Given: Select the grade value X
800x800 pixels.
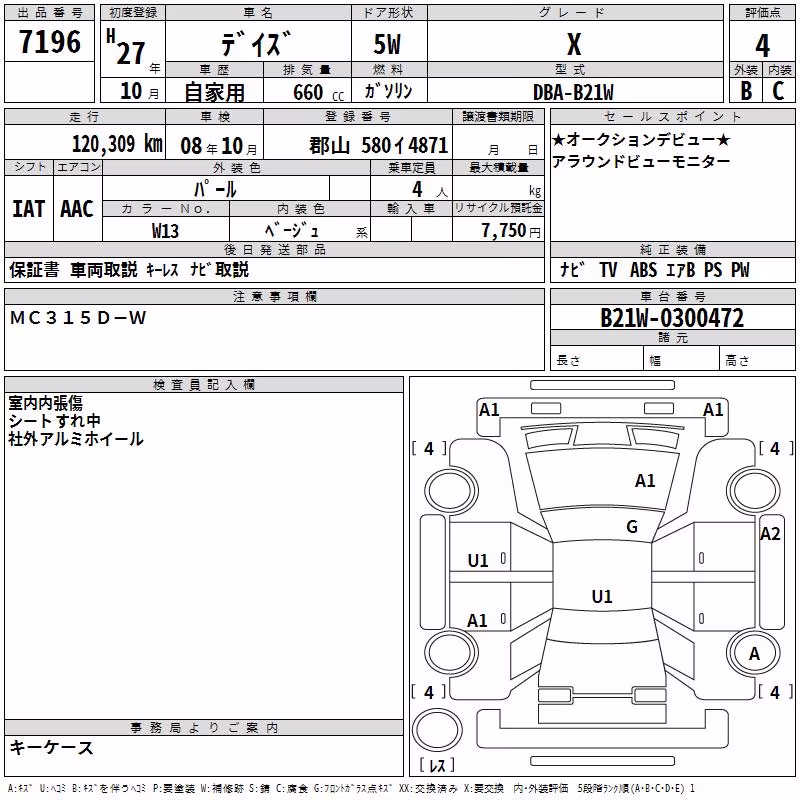Looking at the screenshot, I should [x=574, y=44].
